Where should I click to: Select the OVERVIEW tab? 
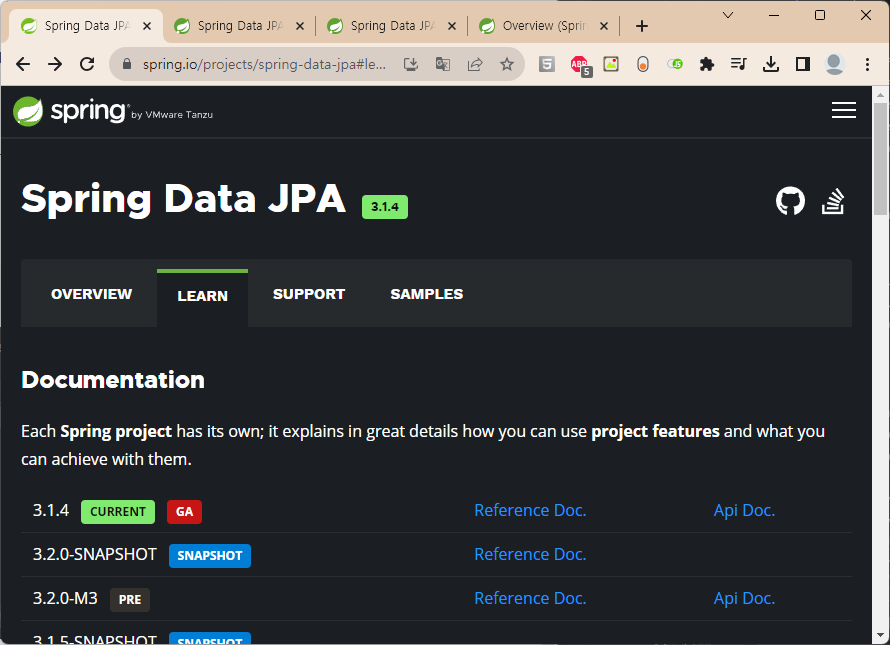click(91, 294)
